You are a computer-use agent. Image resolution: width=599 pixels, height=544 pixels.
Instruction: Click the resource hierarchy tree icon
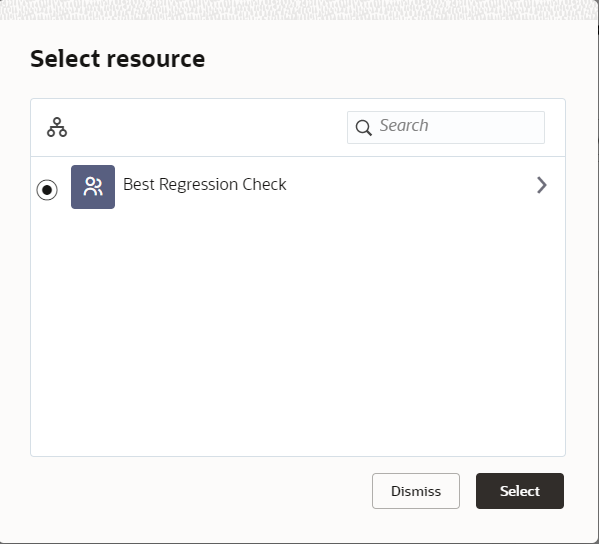click(x=57, y=127)
